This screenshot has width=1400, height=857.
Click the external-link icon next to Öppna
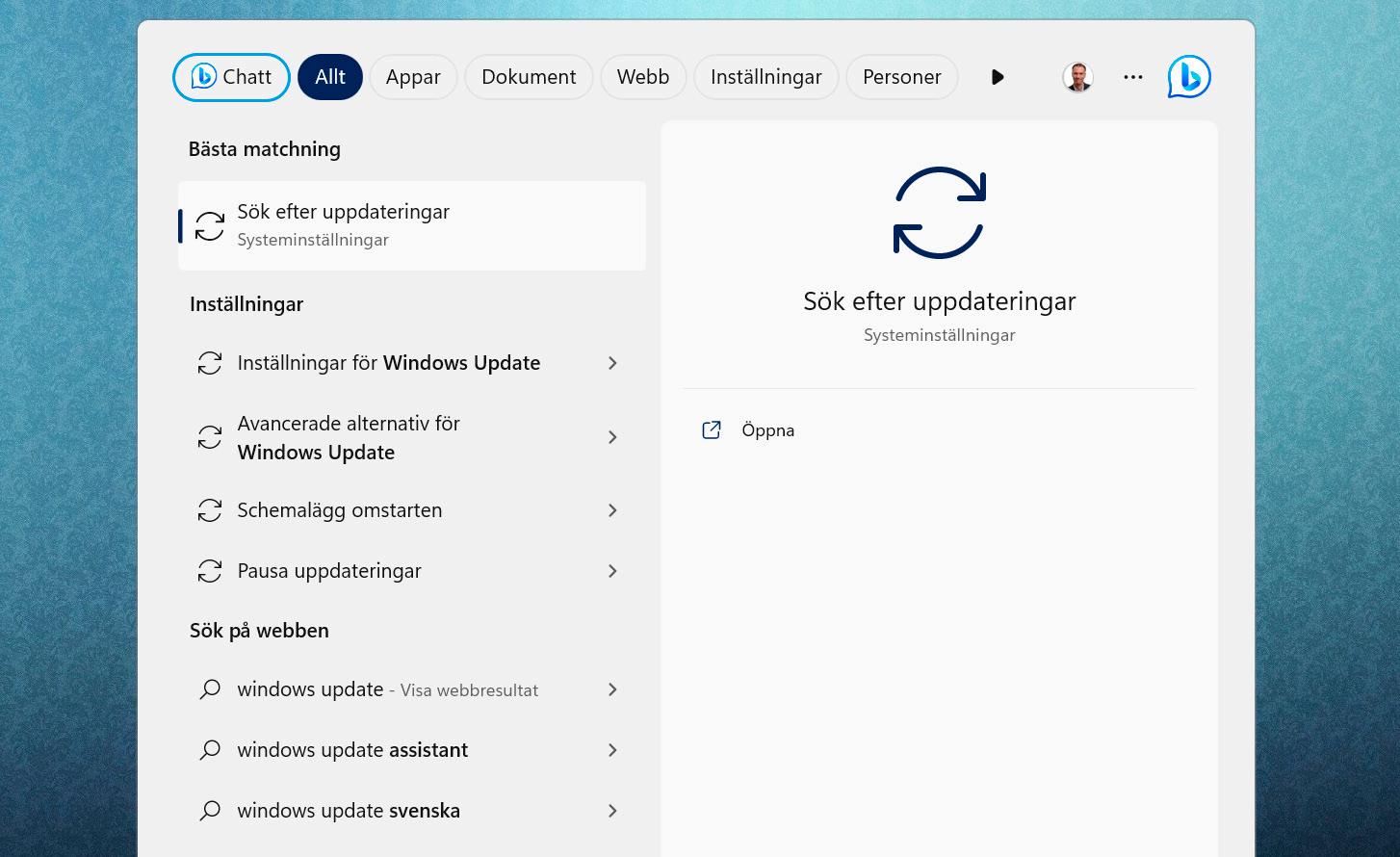(712, 430)
